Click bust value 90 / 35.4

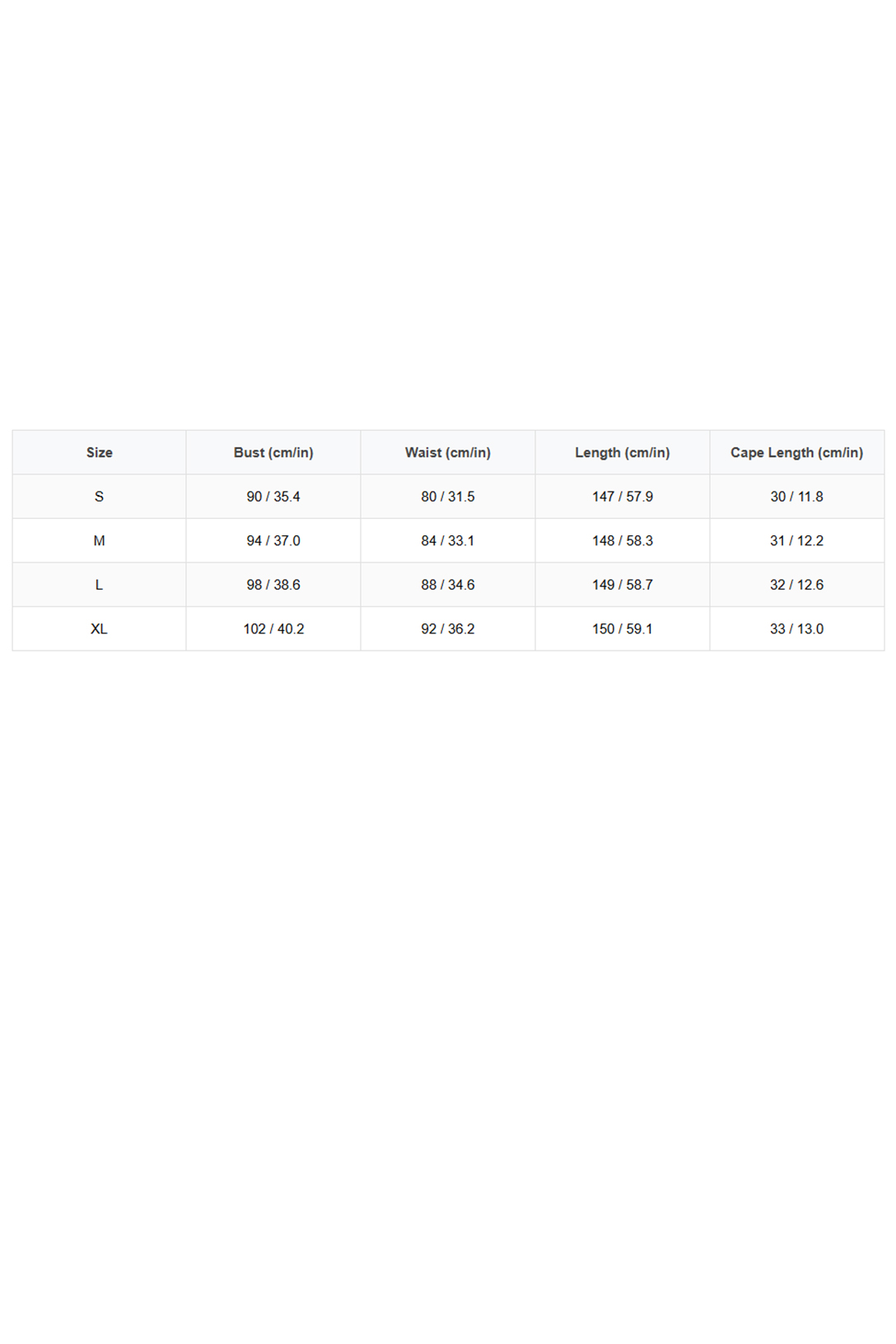point(273,497)
